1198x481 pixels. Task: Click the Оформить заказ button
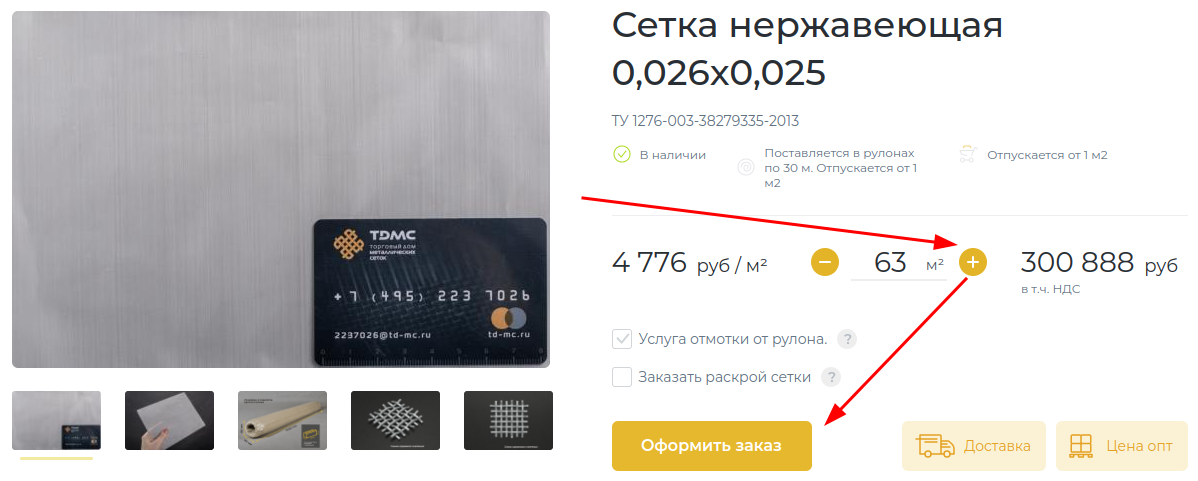[711, 446]
